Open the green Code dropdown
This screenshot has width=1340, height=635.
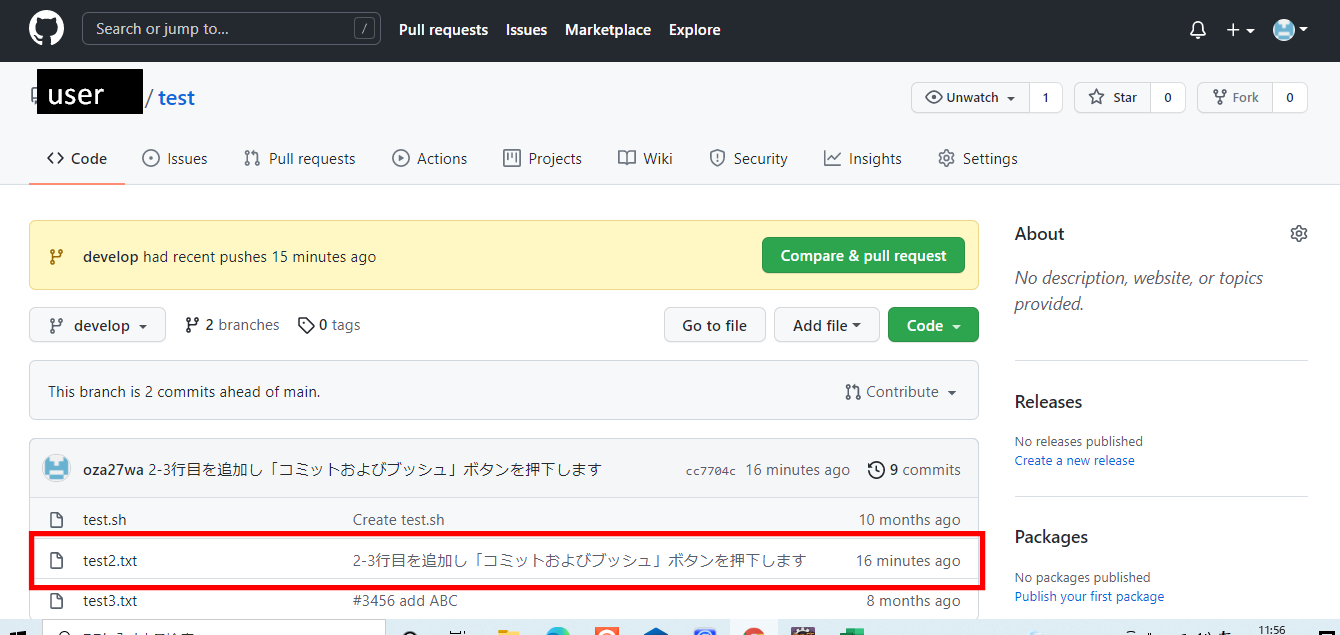pyautogui.click(x=932, y=324)
